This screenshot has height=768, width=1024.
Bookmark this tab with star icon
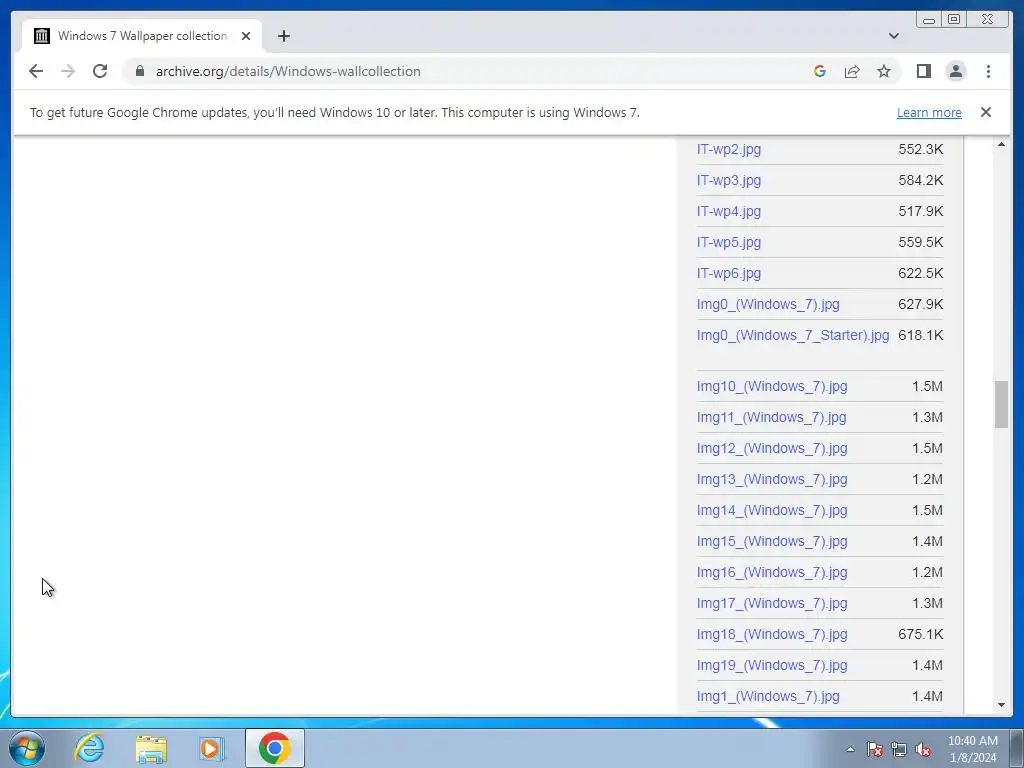884,71
